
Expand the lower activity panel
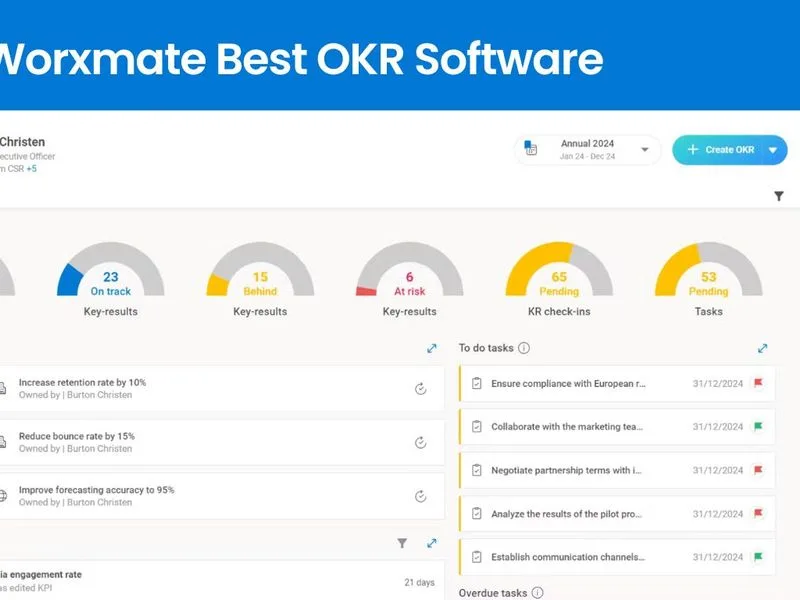tap(432, 543)
